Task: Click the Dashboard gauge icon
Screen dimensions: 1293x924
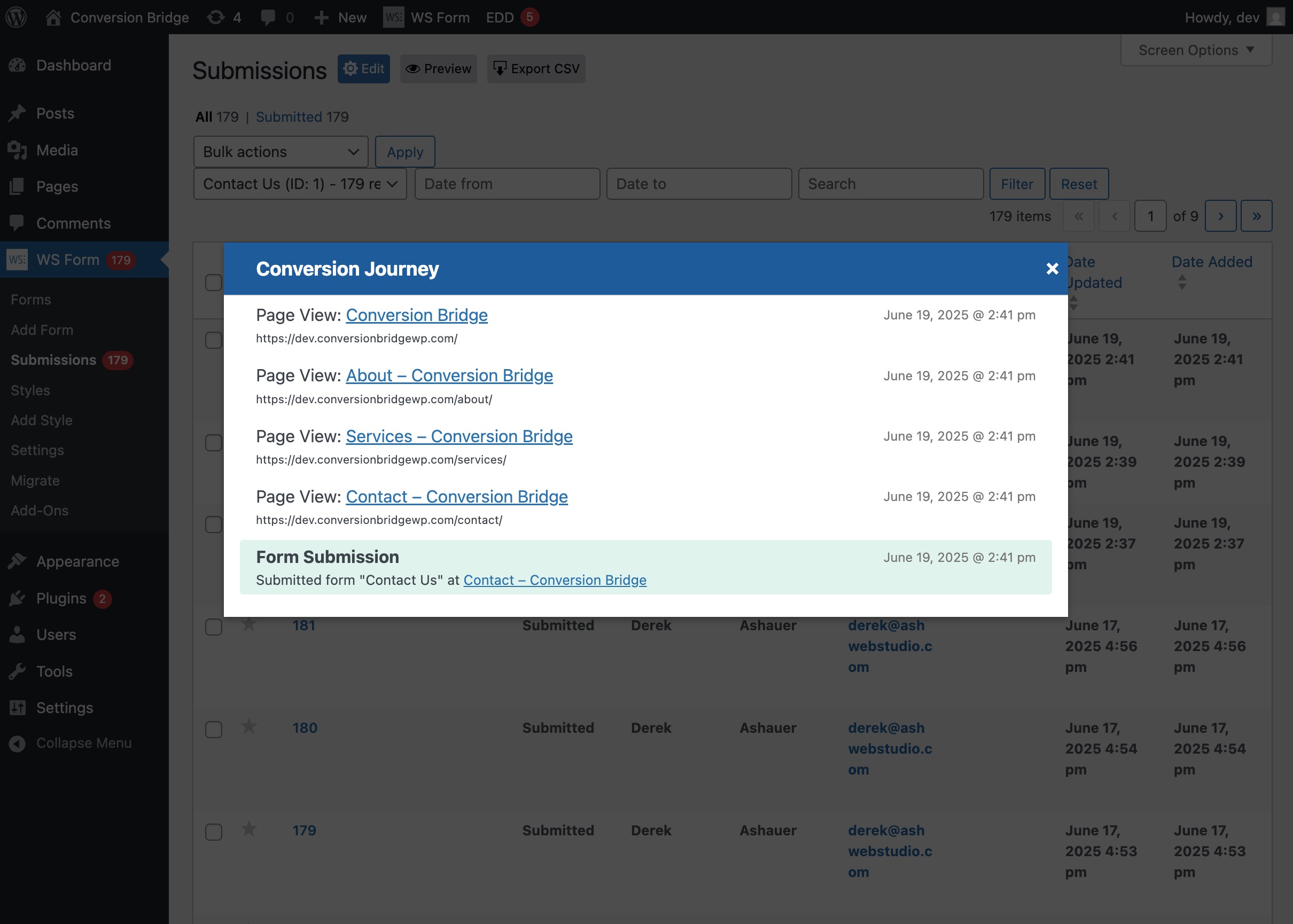Action: pyautogui.click(x=17, y=65)
